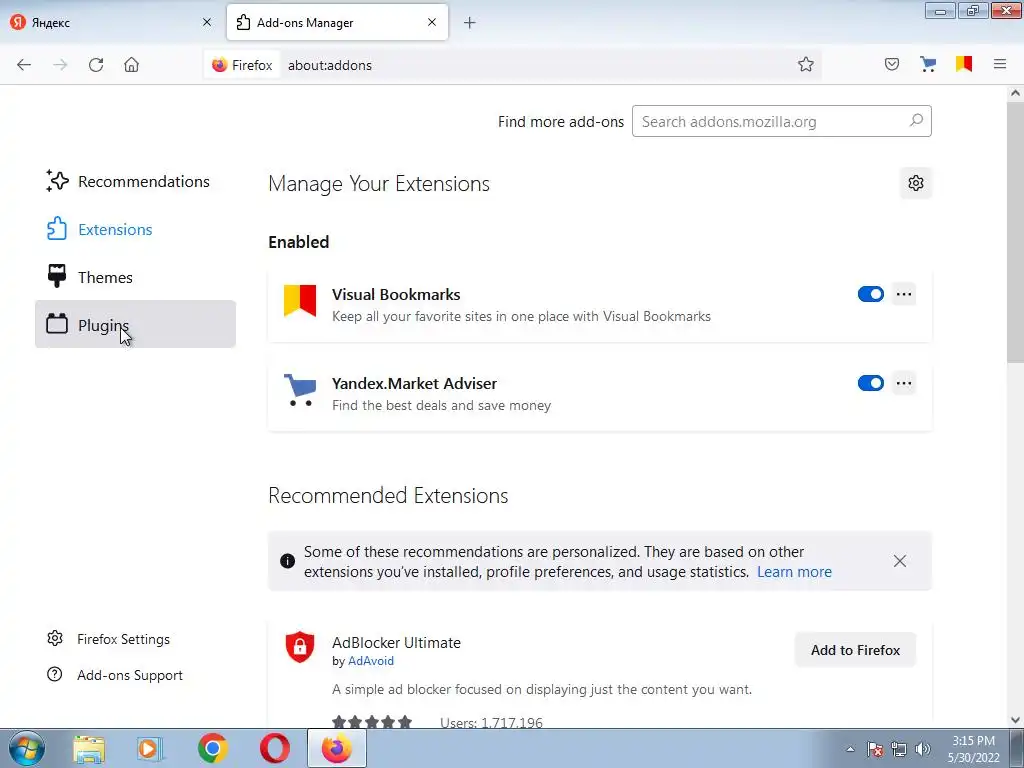Open the Firefox home page icon
The width and height of the screenshot is (1024, 768).
[x=131, y=65]
